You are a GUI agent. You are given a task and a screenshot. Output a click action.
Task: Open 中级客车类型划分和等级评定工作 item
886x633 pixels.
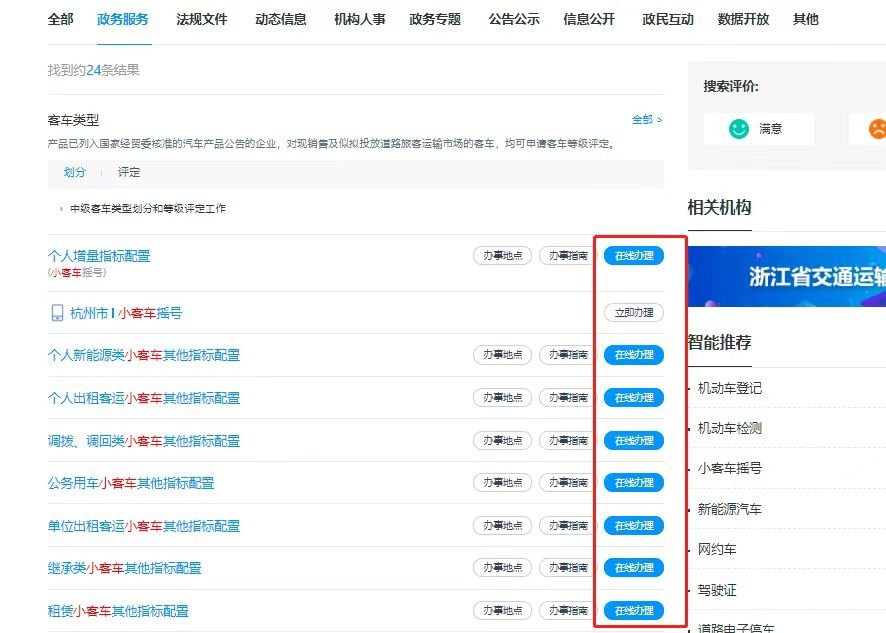pyautogui.click(x=148, y=209)
